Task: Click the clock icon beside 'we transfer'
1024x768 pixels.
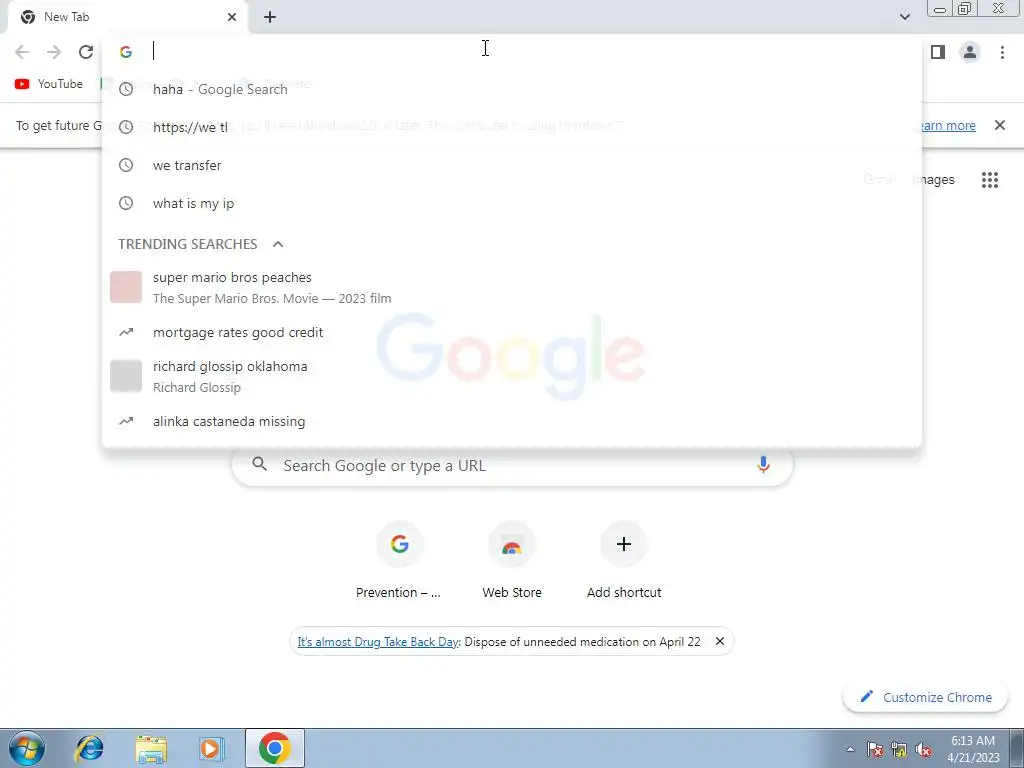Action: (125, 165)
